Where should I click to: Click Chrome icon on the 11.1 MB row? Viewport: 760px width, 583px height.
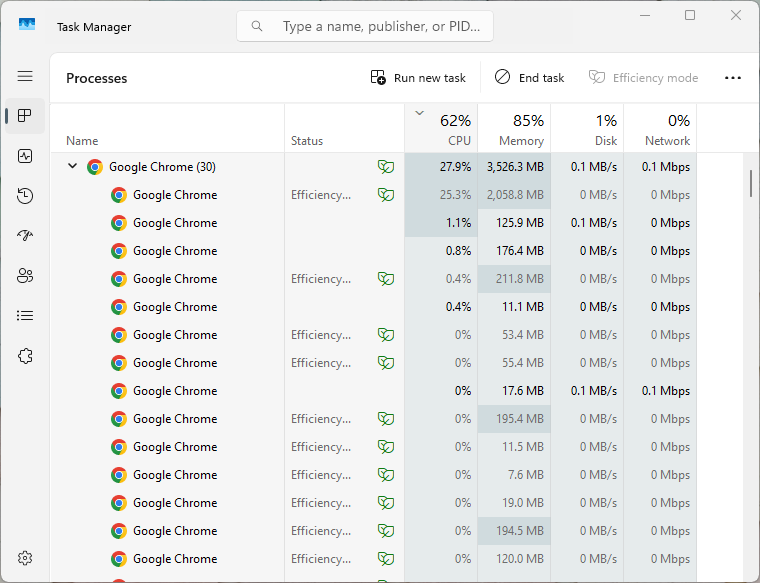tap(119, 307)
